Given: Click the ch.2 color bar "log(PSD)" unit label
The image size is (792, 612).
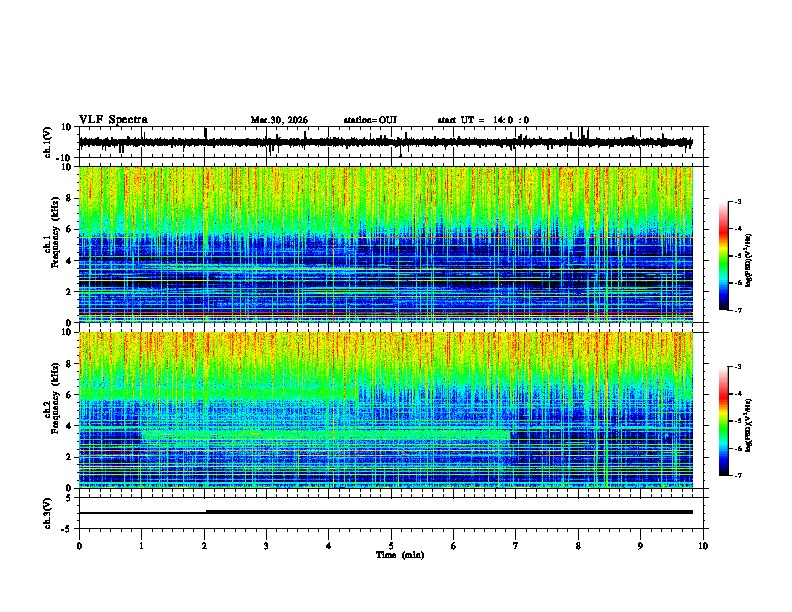Looking at the screenshot, I should [749, 425].
